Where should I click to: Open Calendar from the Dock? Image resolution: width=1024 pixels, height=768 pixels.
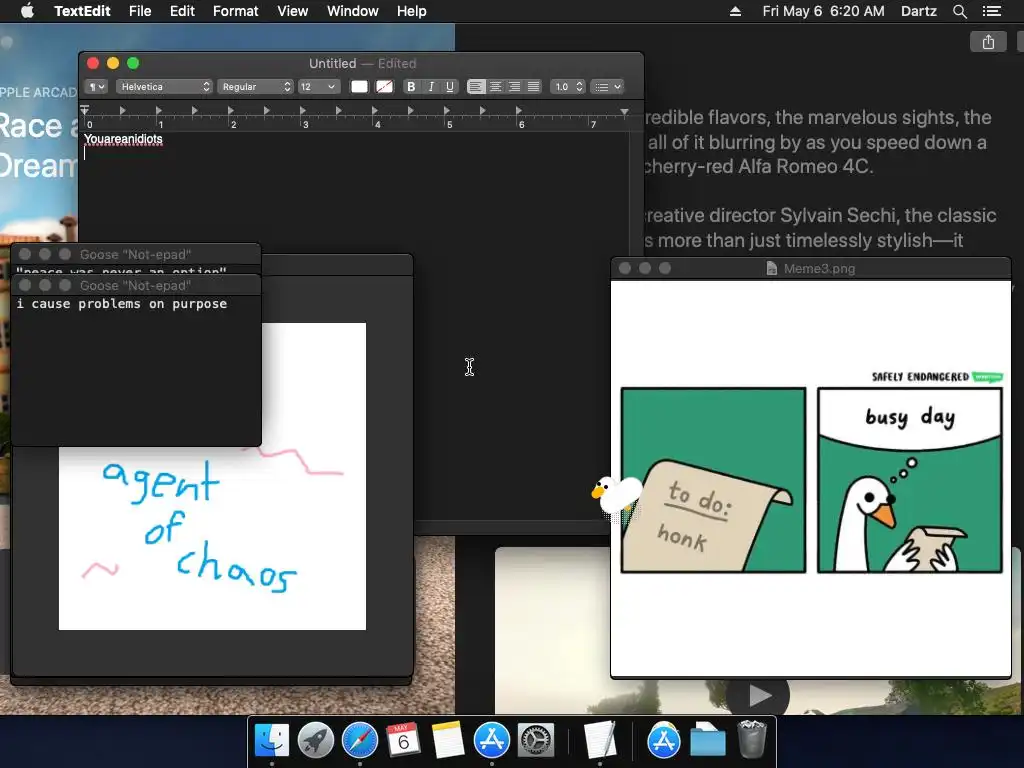pos(404,741)
